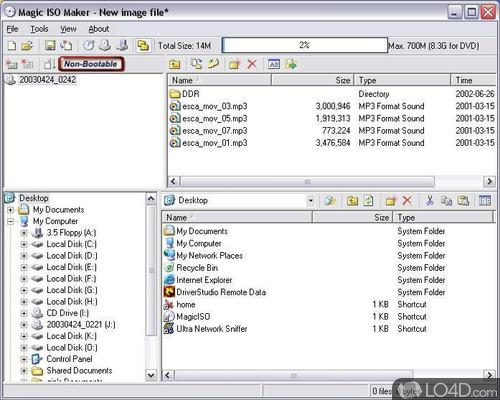Go up one folder in local browser toolbar
Screen dimensions: 500x400
352,201
